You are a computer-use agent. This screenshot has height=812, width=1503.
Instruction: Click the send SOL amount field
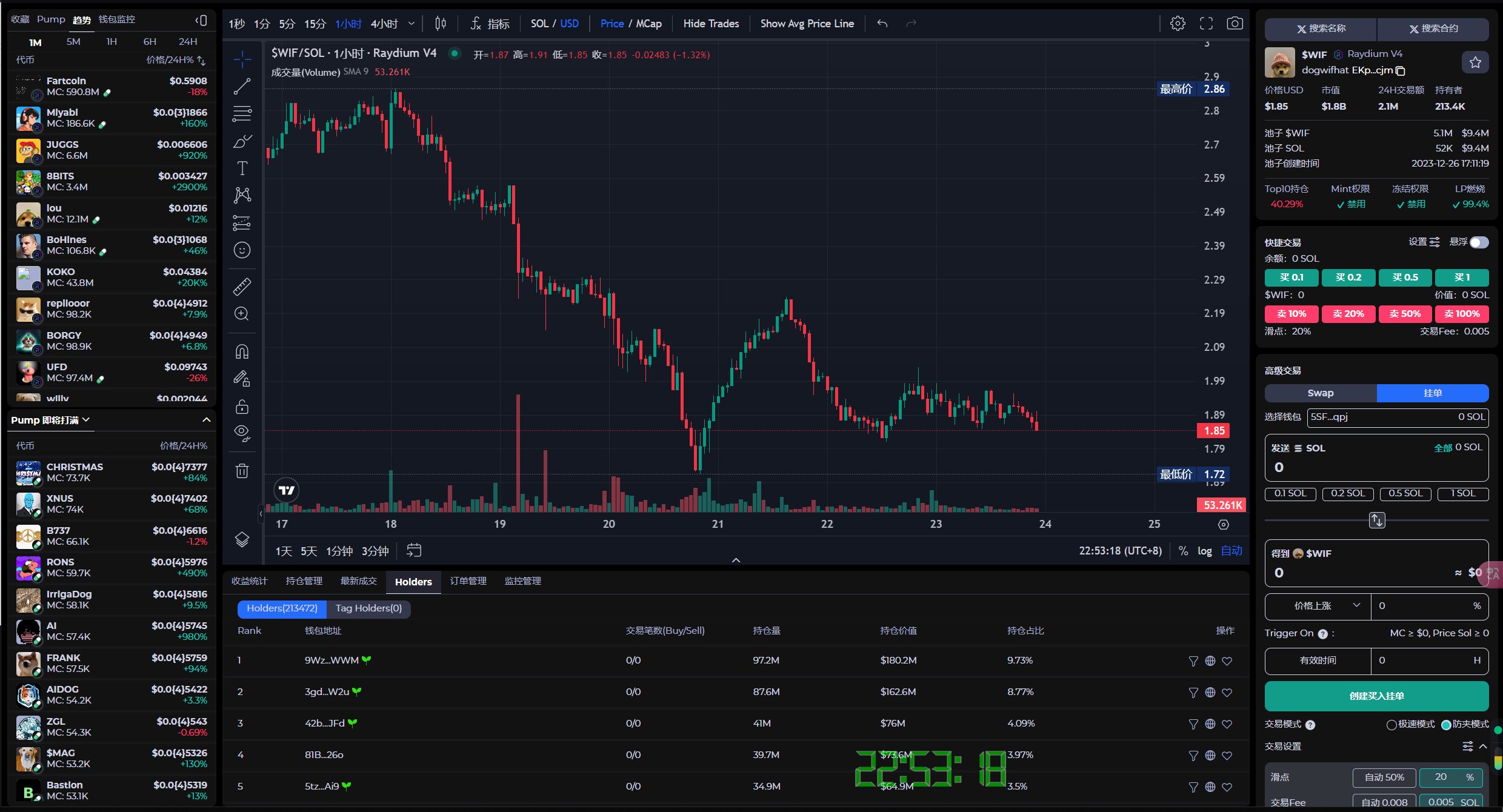point(1376,467)
